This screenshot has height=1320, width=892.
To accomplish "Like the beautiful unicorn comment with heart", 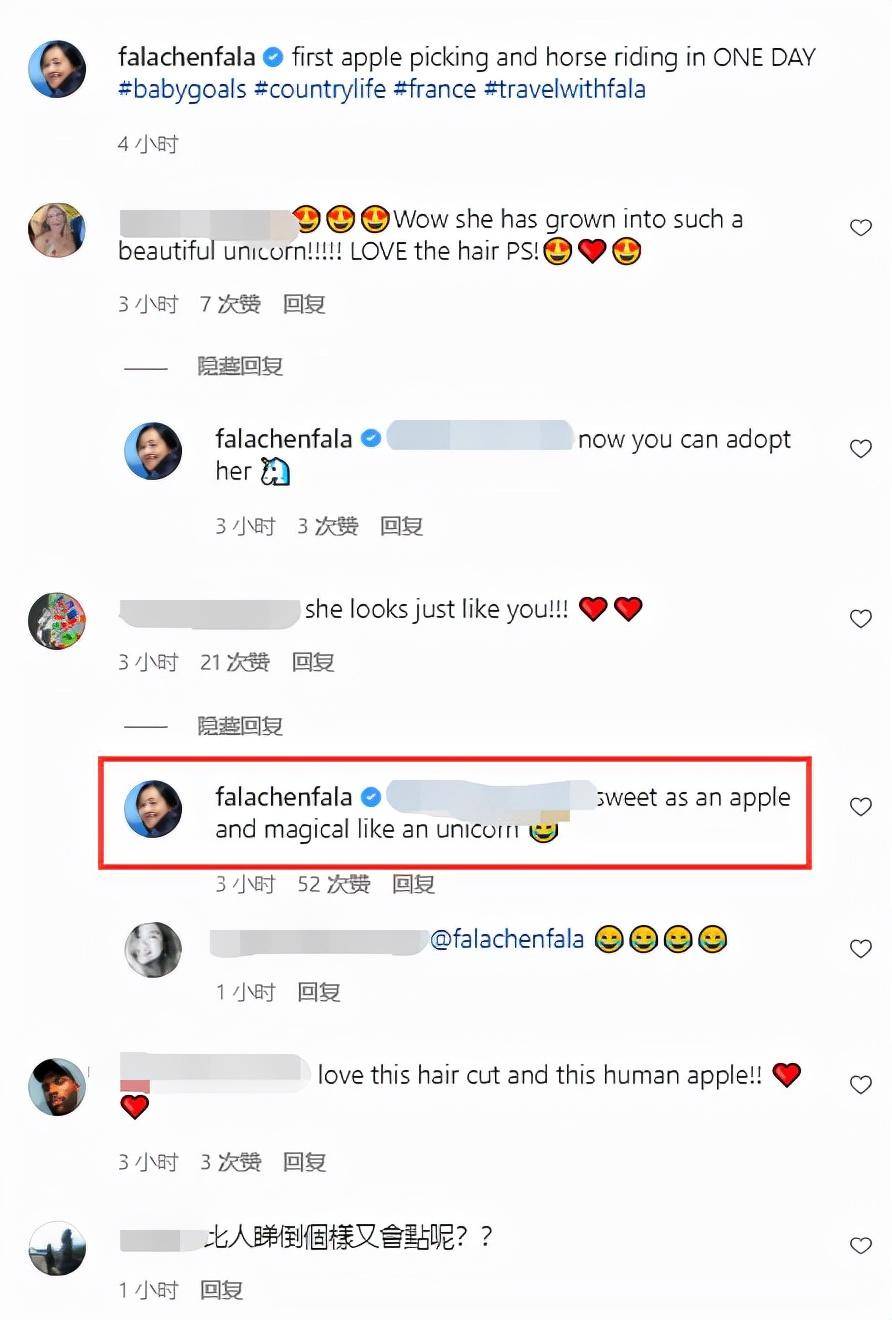I will (860, 228).
